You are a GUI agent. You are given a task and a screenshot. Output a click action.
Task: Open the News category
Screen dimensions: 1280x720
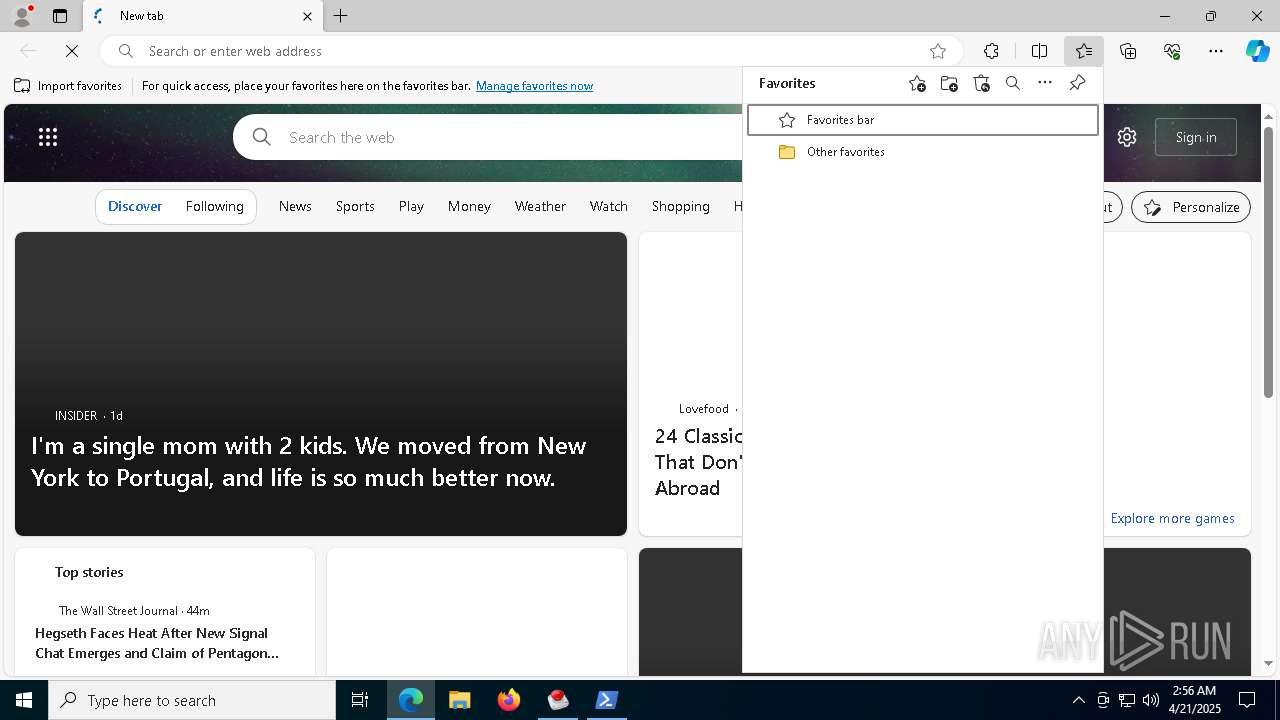point(295,206)
